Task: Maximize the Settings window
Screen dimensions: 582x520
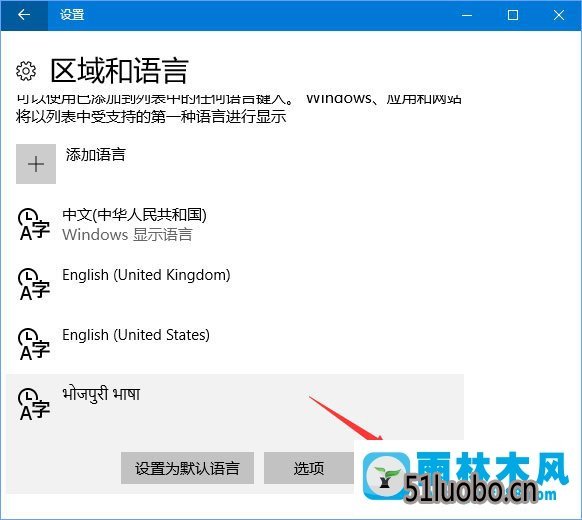Action: tap(513, 15)
